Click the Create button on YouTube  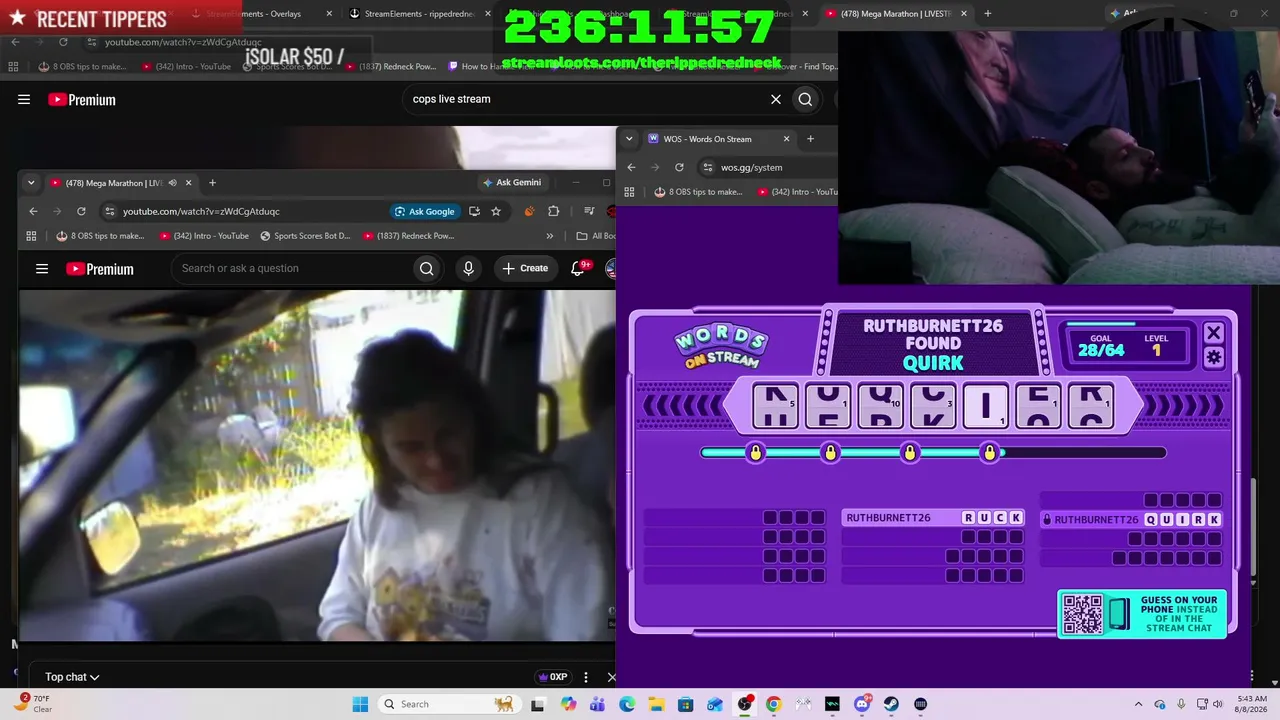(525, 268)
